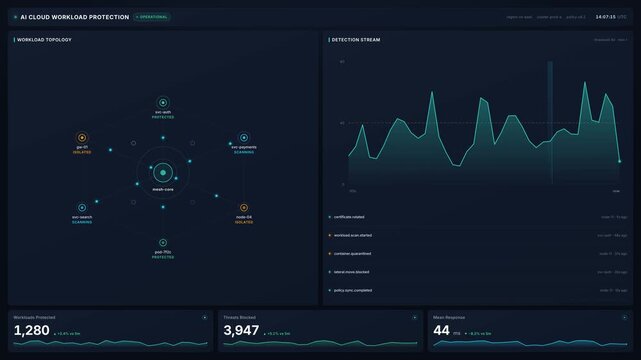Open the Mean Response card round icon
The width and height of the screenshot is (641, 360).
coord(624,318)
